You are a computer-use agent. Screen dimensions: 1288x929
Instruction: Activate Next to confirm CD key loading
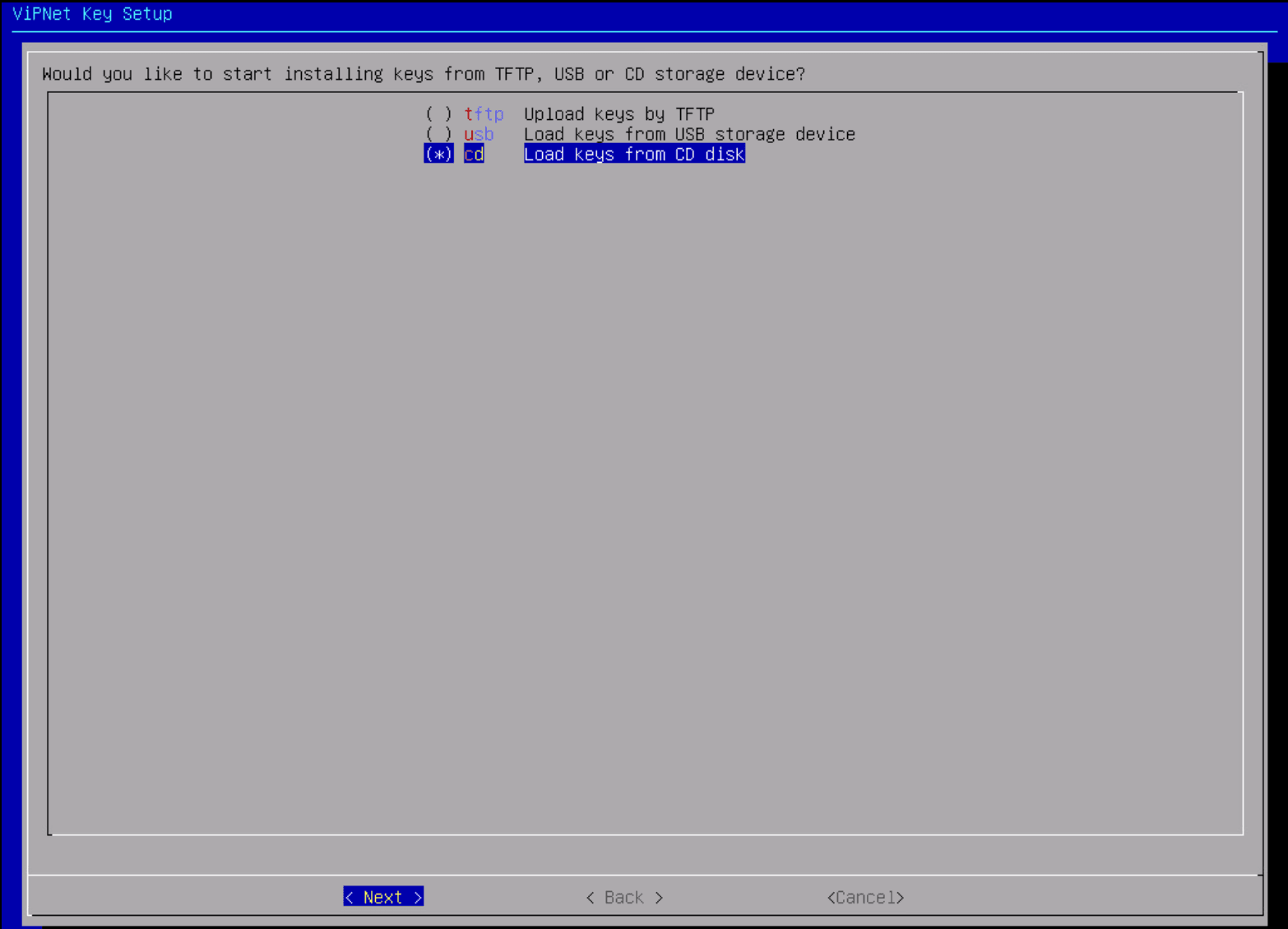point(382,896)
